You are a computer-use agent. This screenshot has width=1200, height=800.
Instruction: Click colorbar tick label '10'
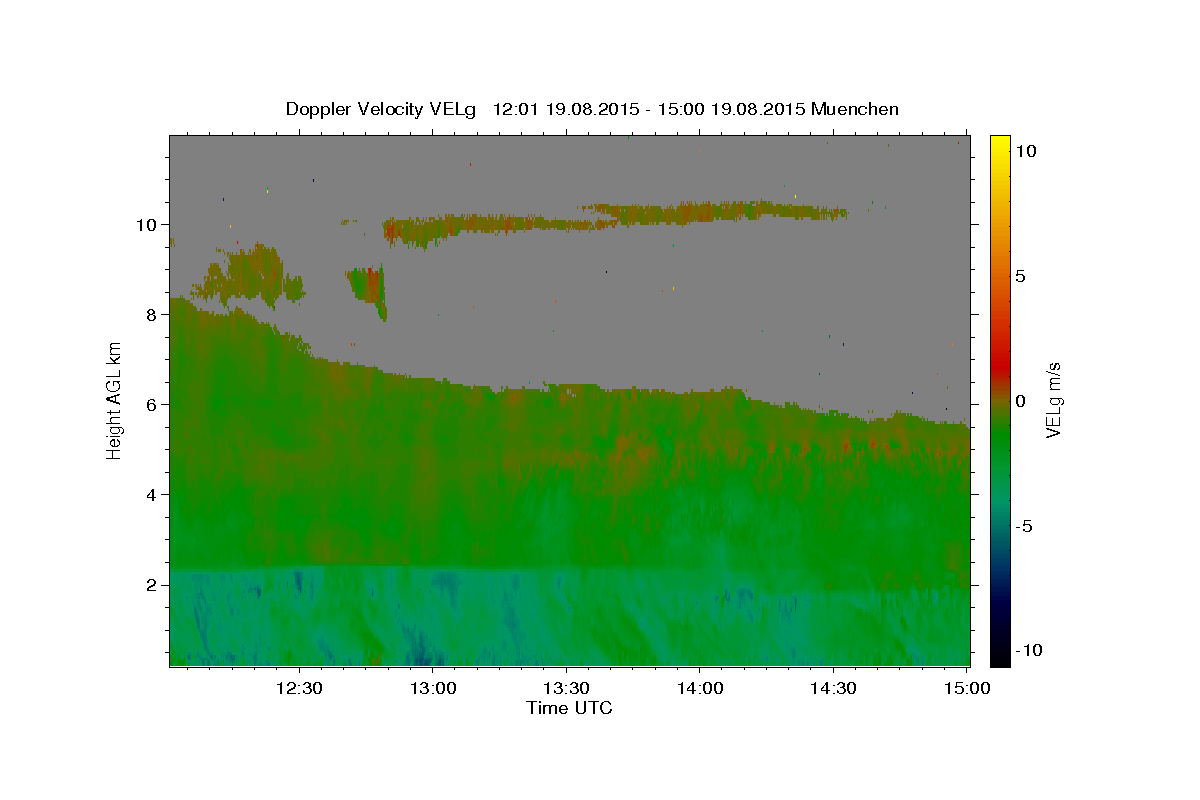pyautogui.click(x=1025, y=151)
